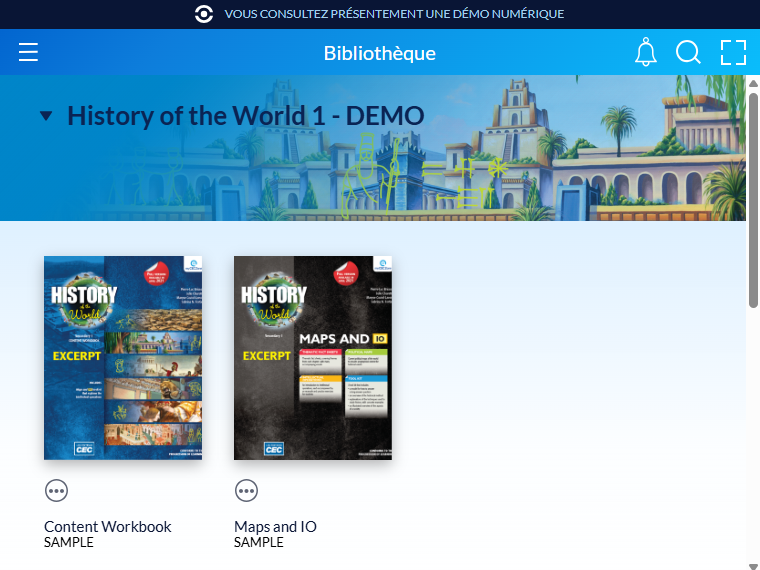Click the scrollbar up arrow
760x570 pixels.
(x=754, y=84)
